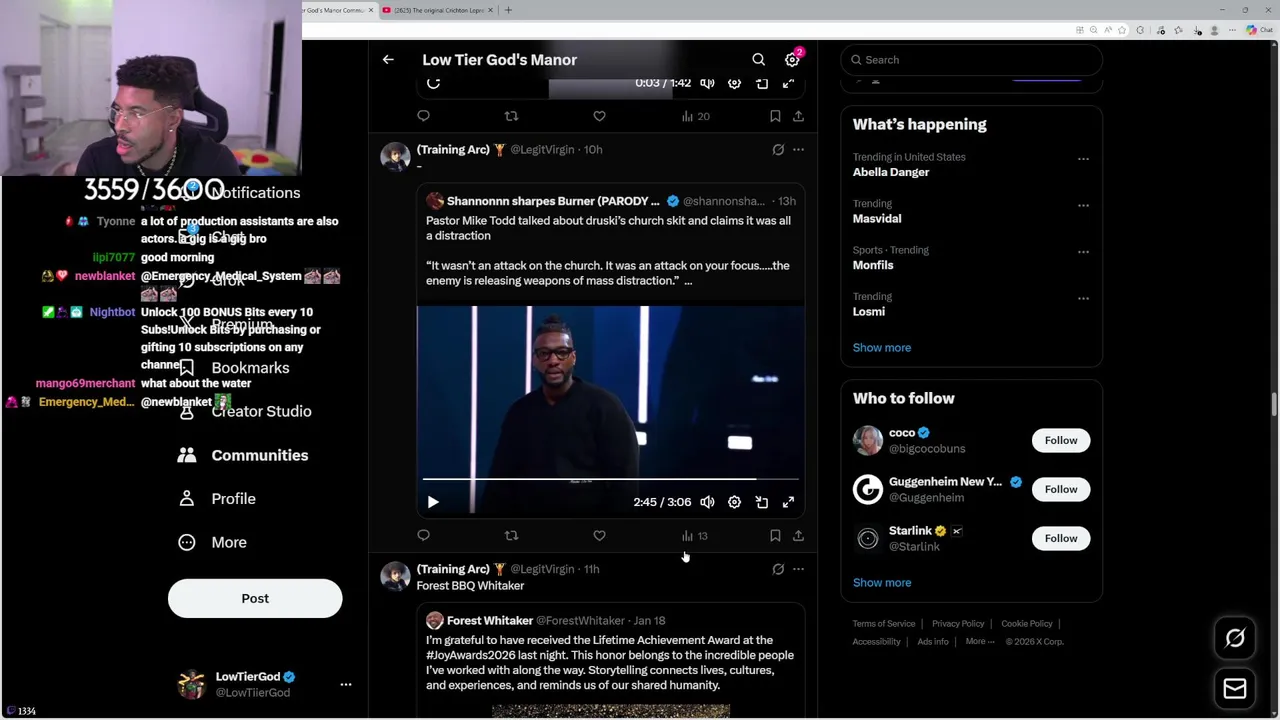Open Notifications in the sidebar
1280x720 pixels.
[x=254, y=192]
